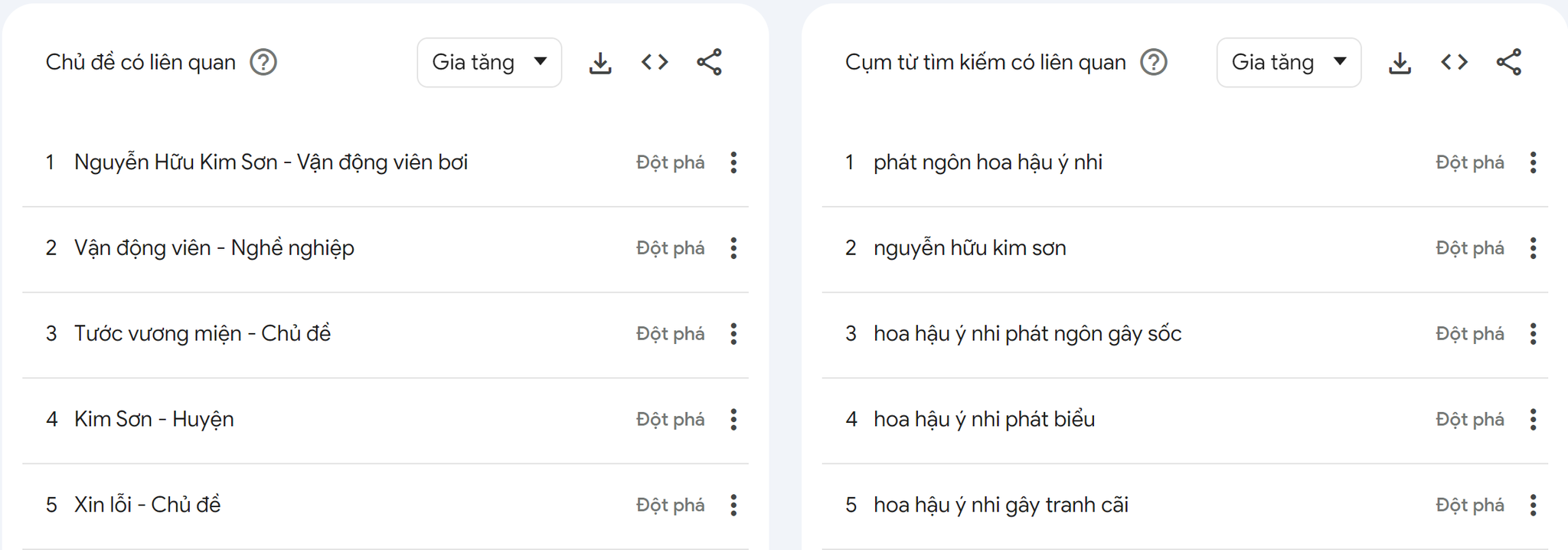Open more options for Tước vương miện row
This screenshot has height=550, width=1568.
(733, 334)
